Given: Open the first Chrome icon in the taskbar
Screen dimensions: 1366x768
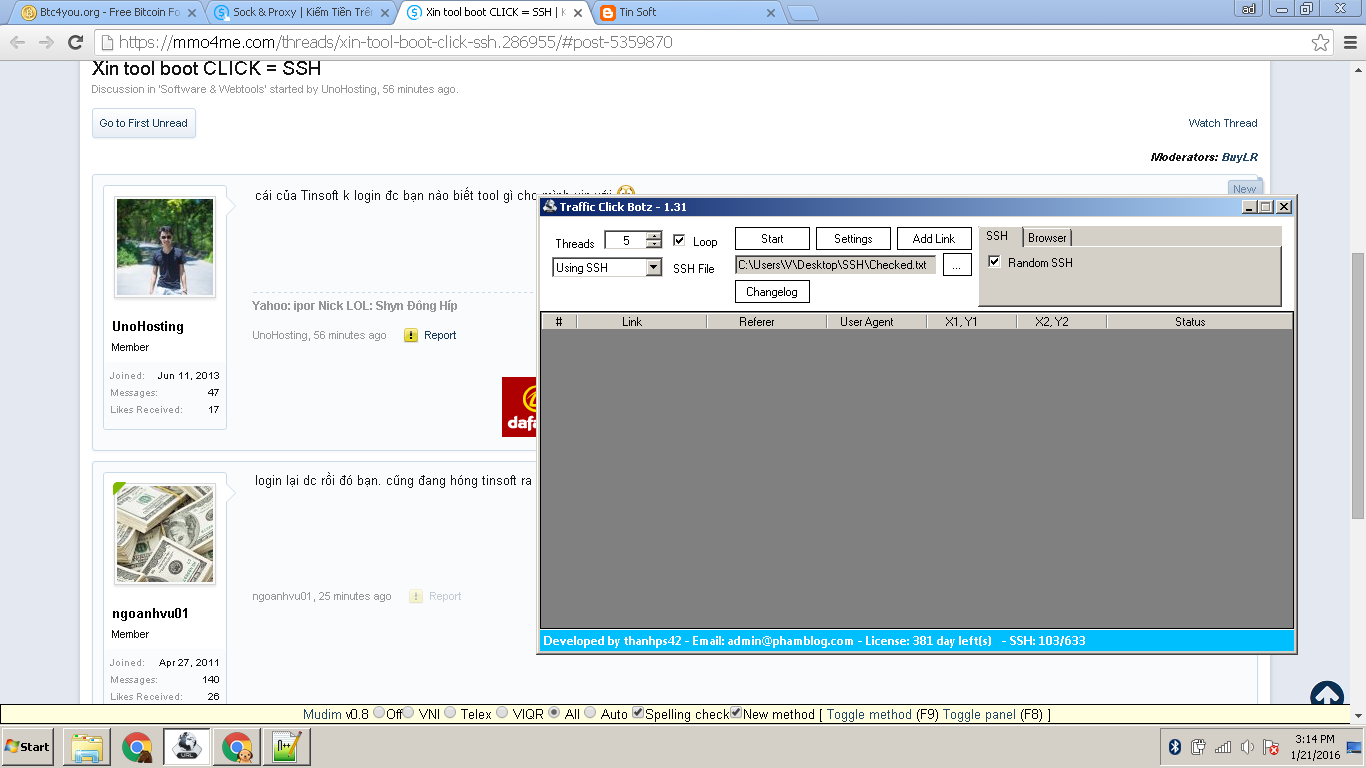Looking at the screenshot, I should point(137,746).
